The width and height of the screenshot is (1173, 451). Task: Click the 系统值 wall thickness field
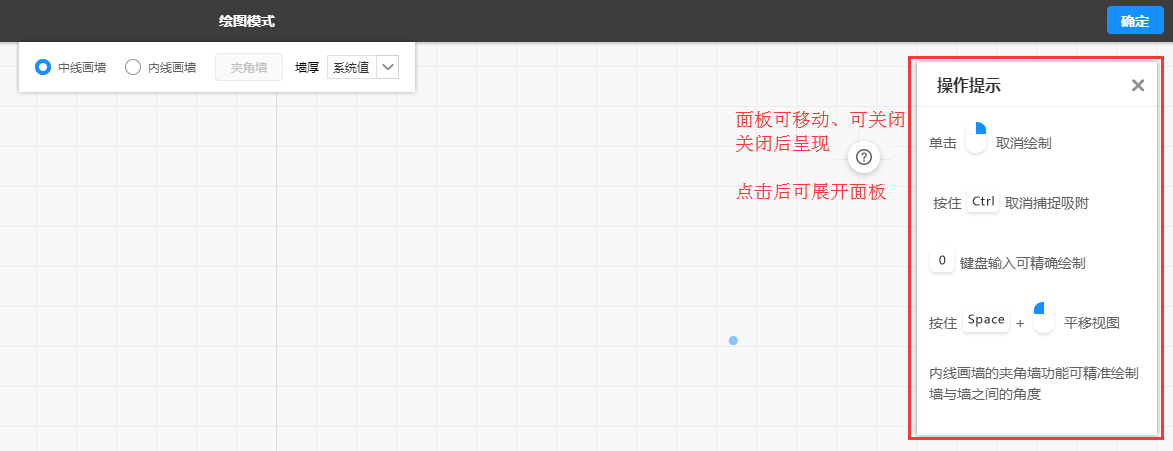tap(352, 67)
